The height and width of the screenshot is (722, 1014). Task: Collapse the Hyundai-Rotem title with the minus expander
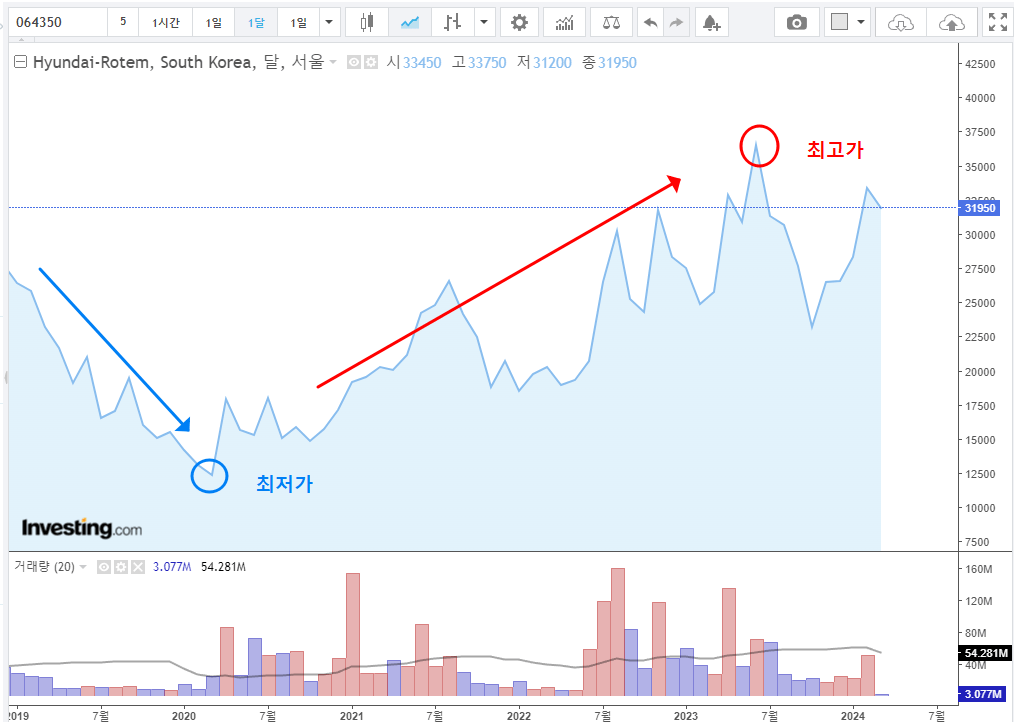point(20,62)
